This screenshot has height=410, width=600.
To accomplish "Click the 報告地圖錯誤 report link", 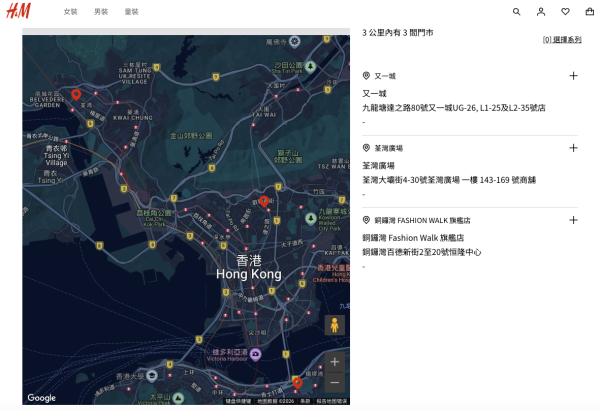I will click(x=331, y=401).
